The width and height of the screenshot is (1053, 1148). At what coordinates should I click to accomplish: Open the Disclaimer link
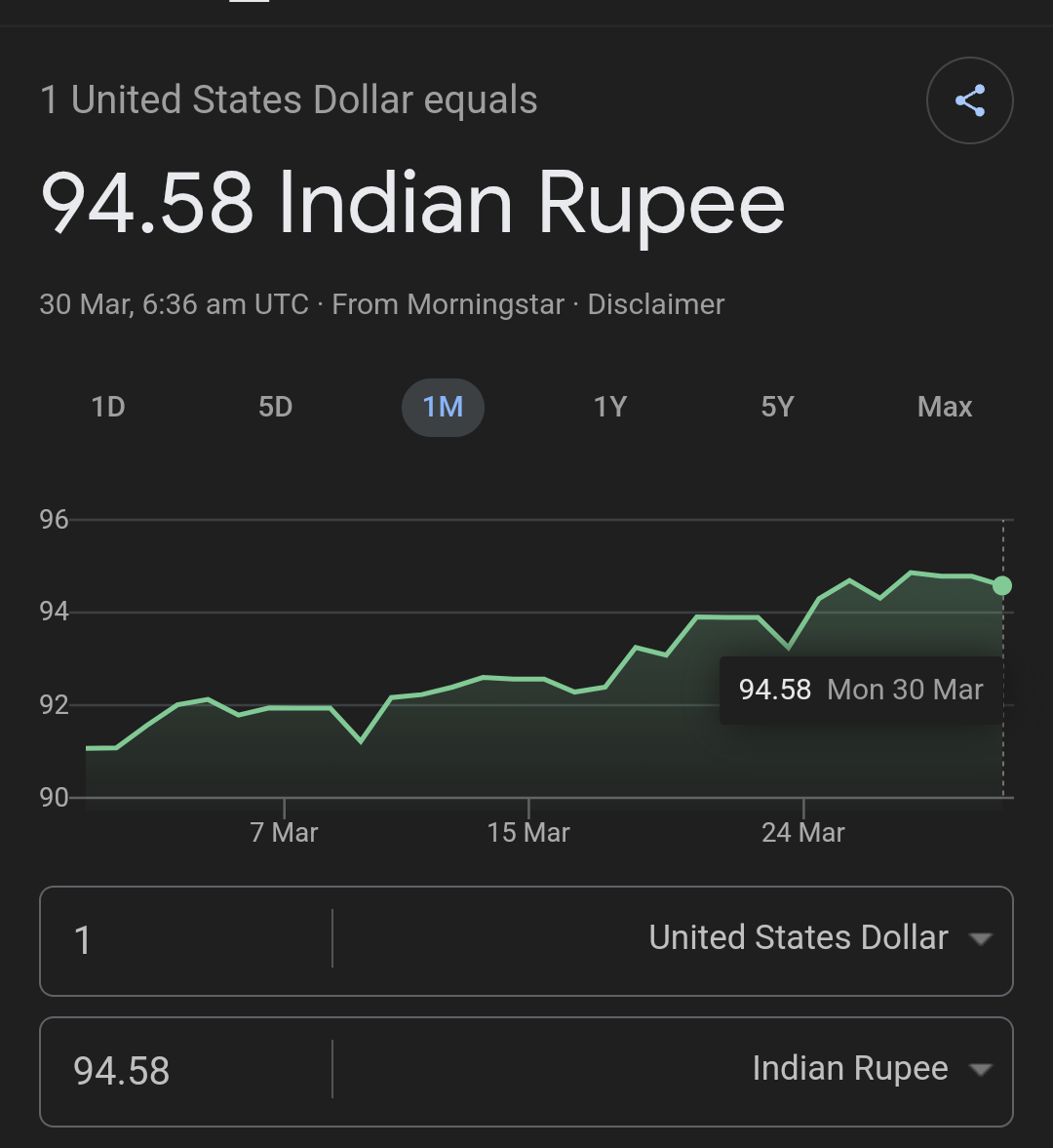click(x=655, y=304)
